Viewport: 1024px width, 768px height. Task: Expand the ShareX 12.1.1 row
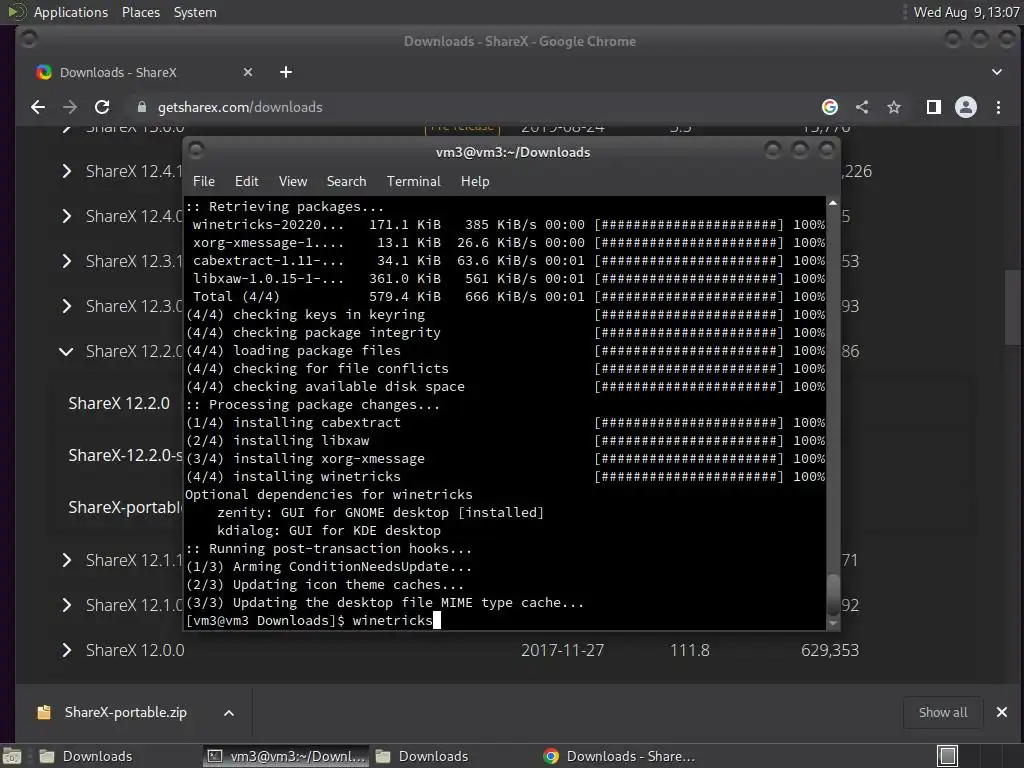(67, 560)
